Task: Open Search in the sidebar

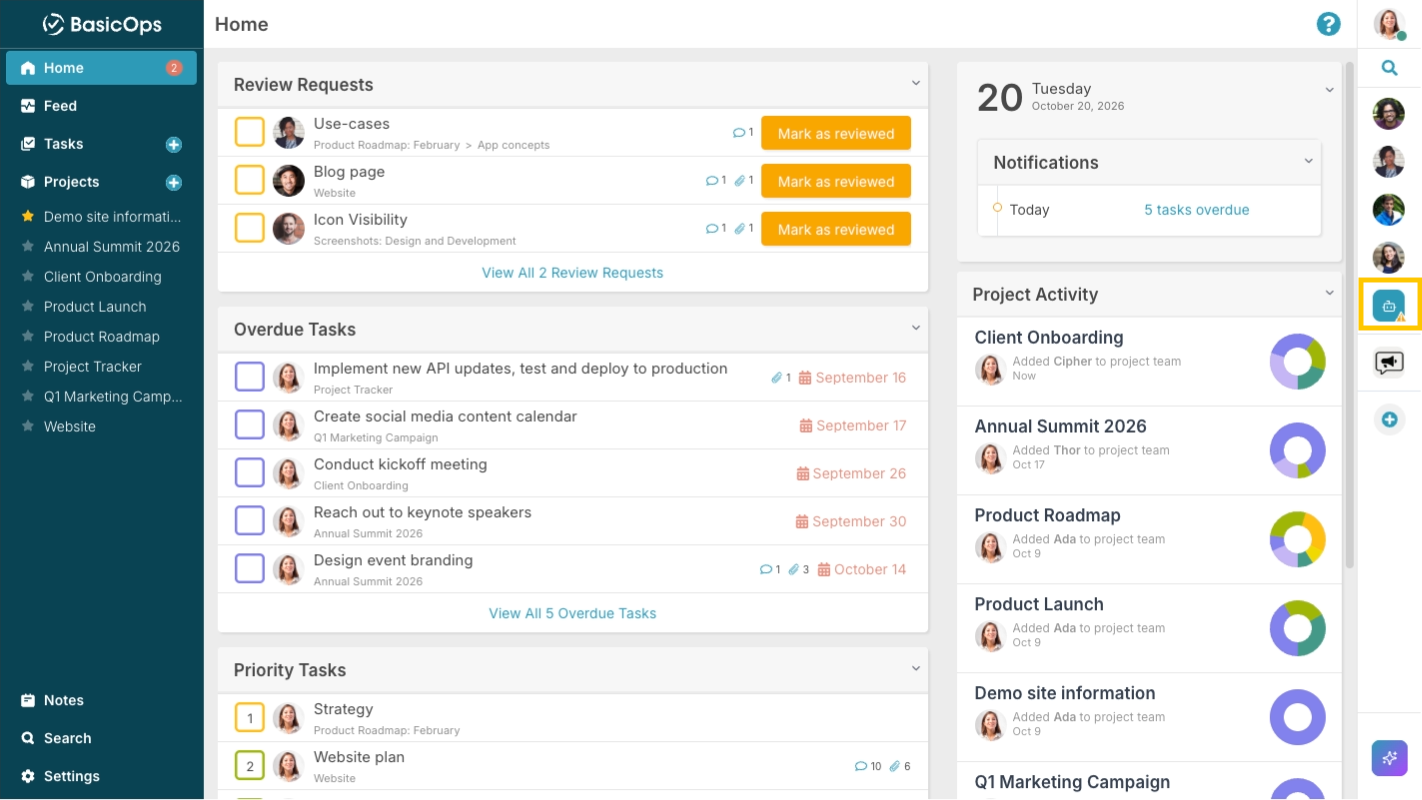Action: point(102,739)
